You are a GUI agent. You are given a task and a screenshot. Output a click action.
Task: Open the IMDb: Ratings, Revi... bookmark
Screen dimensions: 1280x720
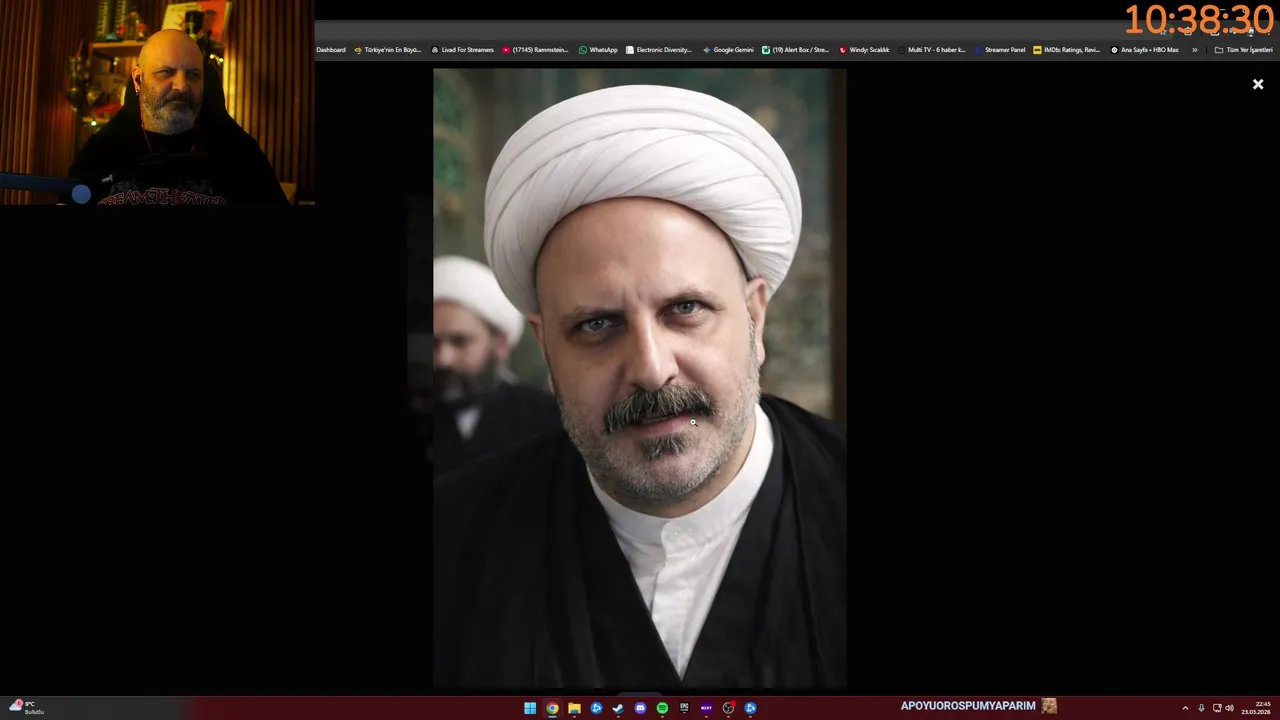tap(1066, 50)
